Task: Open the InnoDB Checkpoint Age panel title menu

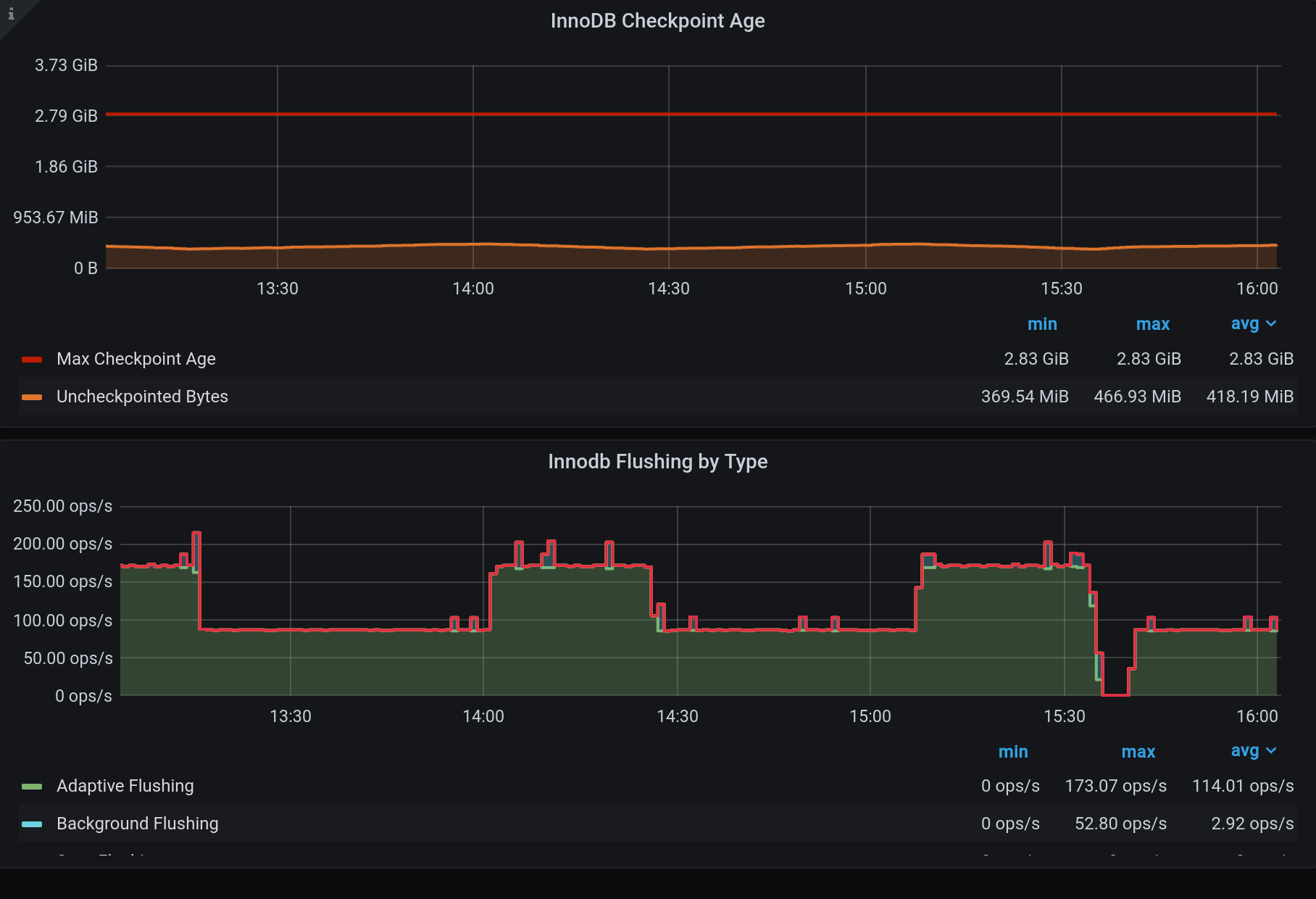Action: (x=657, y=21)
